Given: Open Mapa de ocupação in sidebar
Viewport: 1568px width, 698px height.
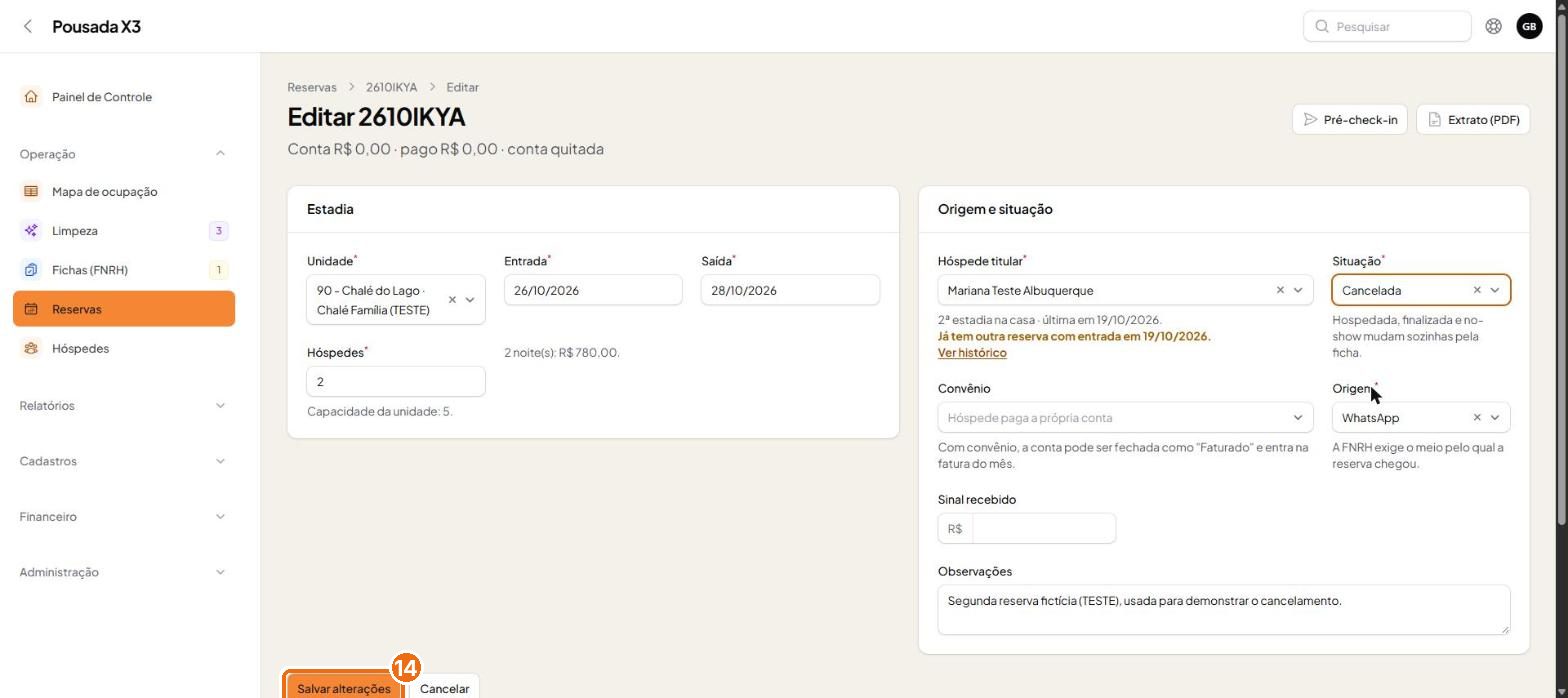Looking at the screenshot, I should (x=124, y=192).
